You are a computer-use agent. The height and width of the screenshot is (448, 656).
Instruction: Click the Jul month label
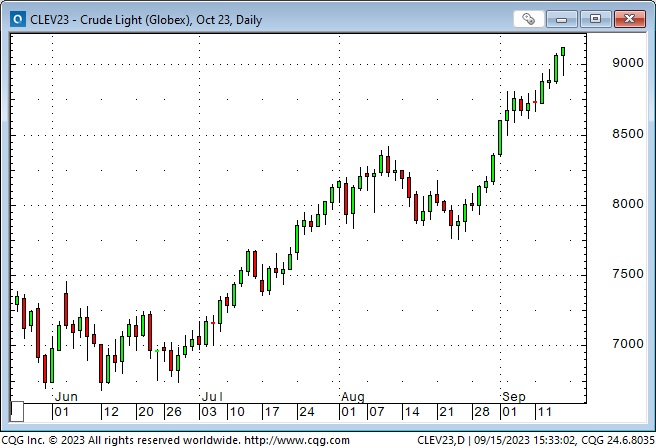212,397
